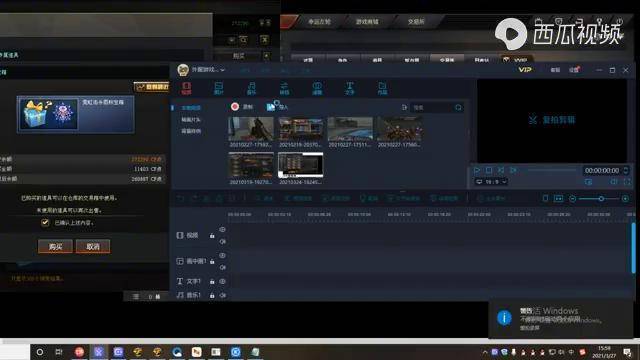640x360 pixels.
Task: Click the play button in preview panel
Action: (x=477, y=170)
